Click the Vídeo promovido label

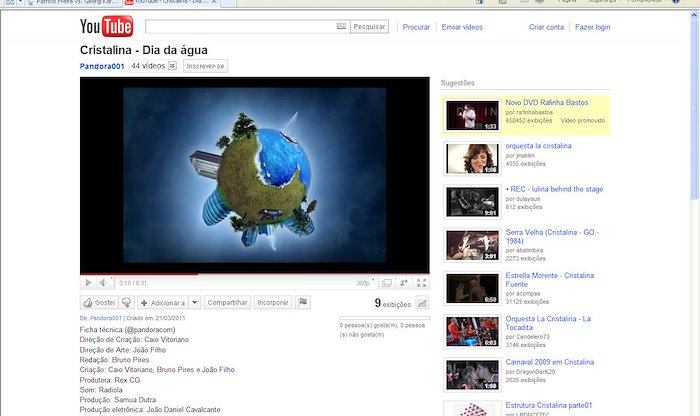pos(583,121)
